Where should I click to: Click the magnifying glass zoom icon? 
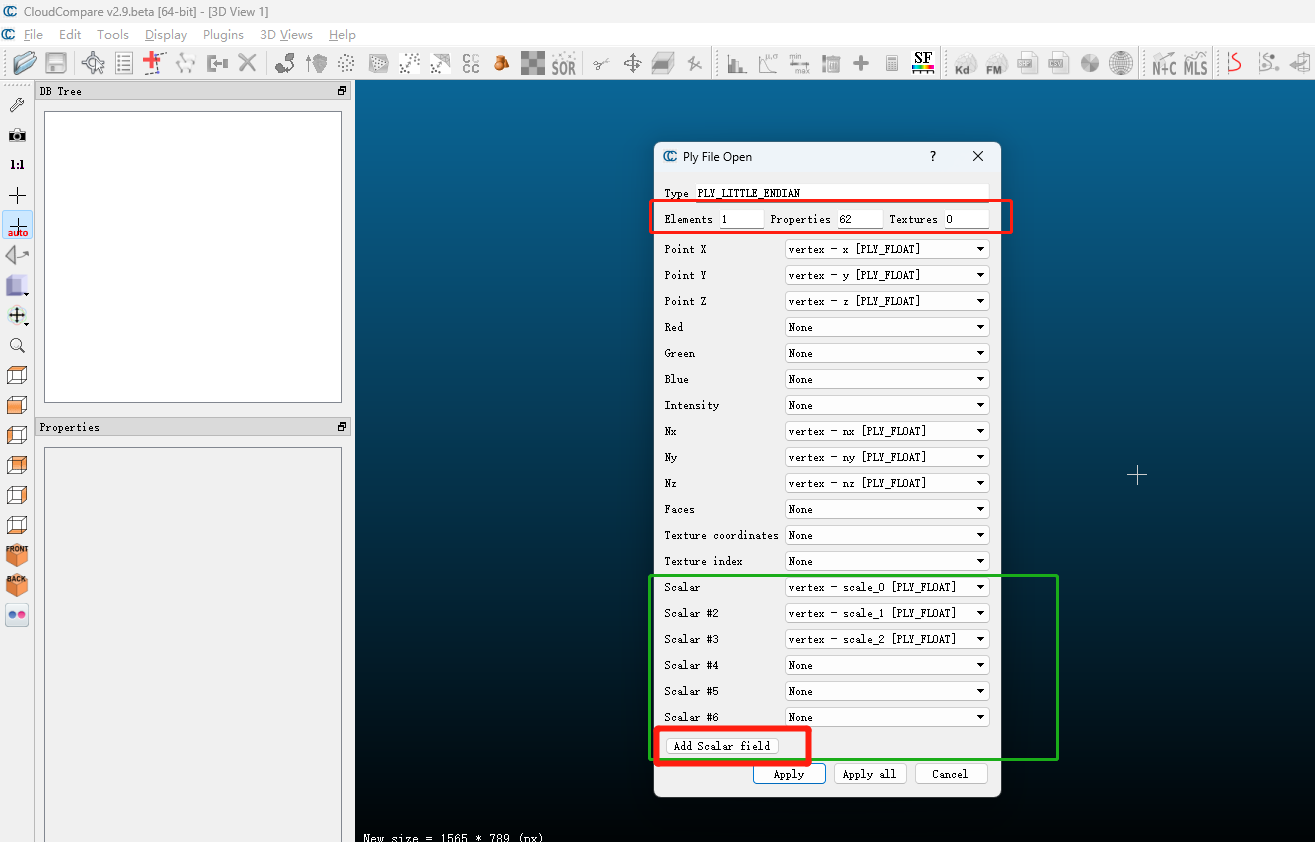tap(17, 345)
